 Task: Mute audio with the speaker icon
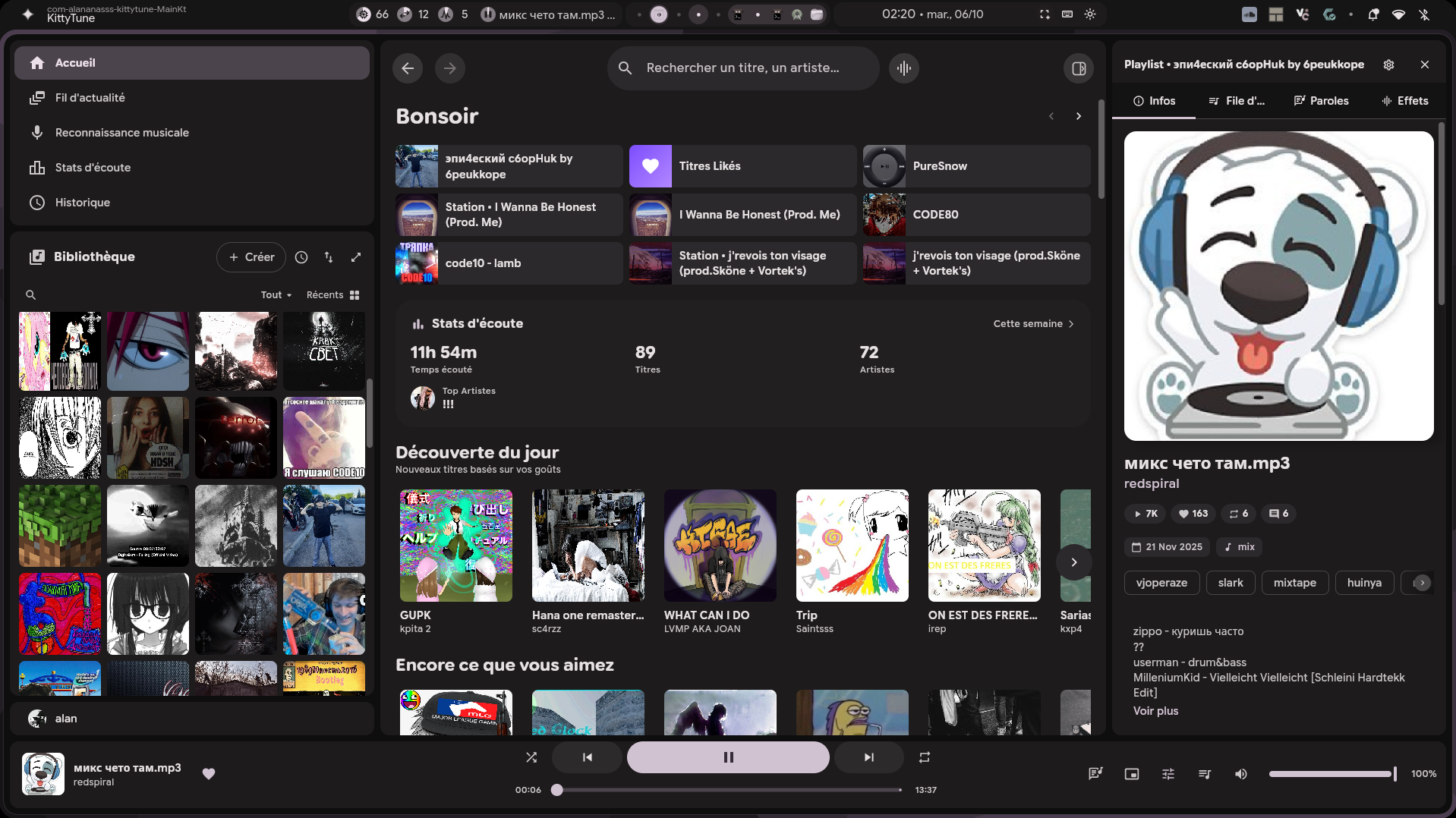pos(1241,774)
